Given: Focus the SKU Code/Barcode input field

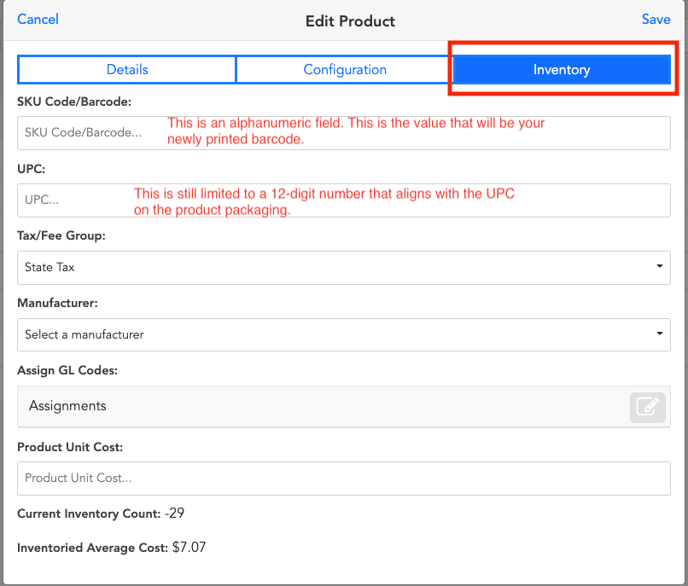Looking at the screenshot, I should [344, 133].
